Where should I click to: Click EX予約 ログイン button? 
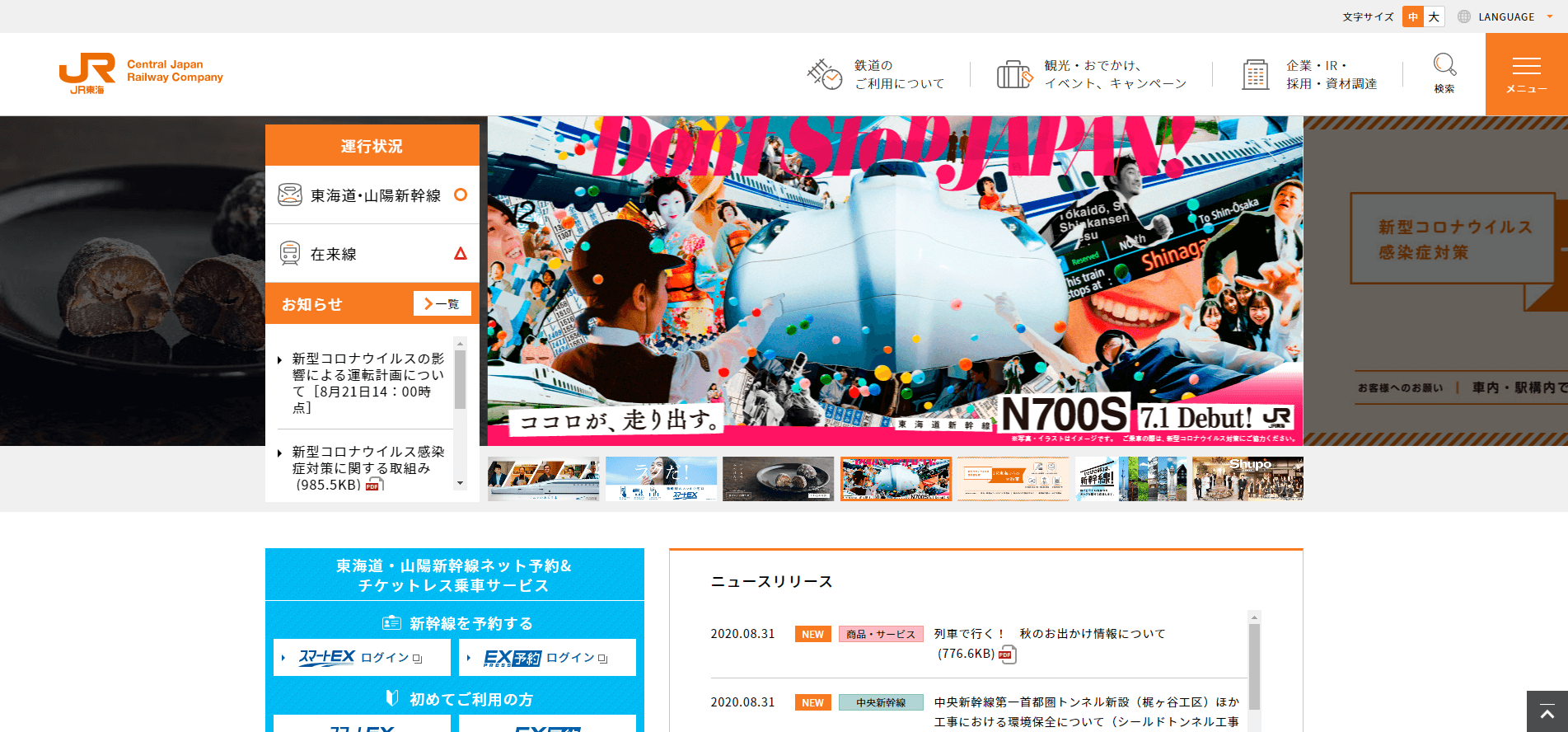(547, 657)
